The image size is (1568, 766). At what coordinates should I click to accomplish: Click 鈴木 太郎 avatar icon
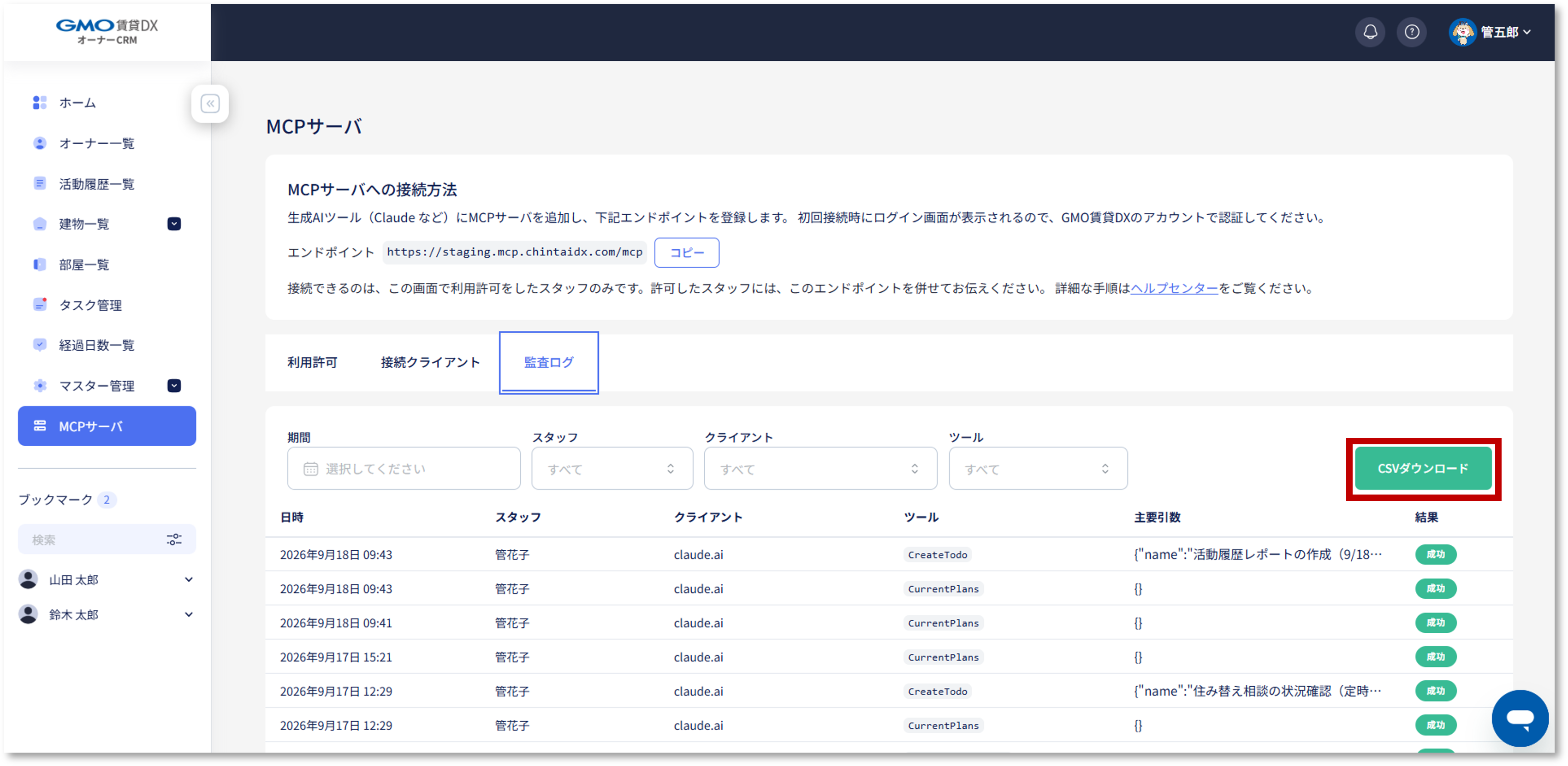point(28,614)
